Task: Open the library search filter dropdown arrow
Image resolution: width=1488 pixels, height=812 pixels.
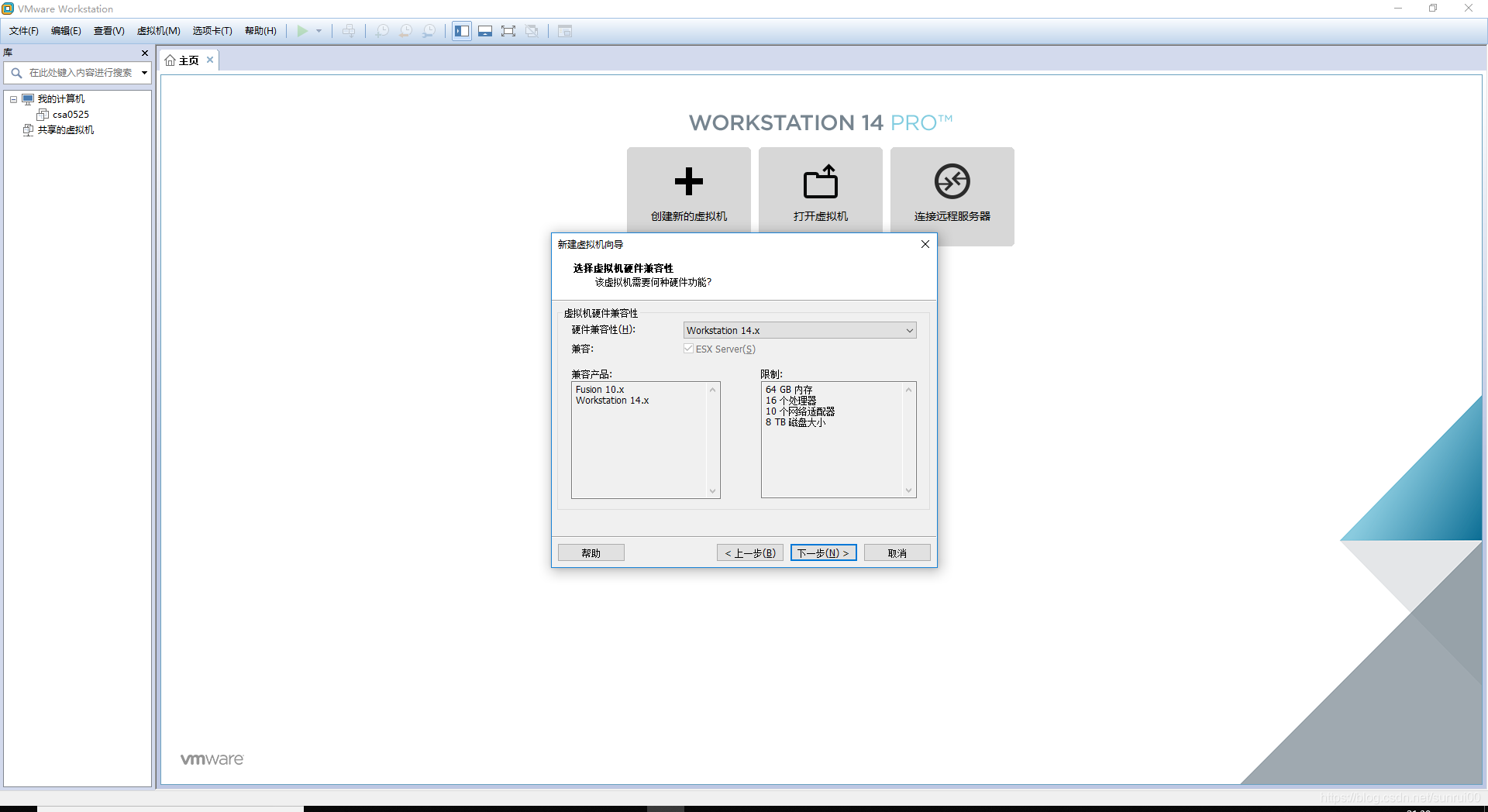Action: coord(144,73)
